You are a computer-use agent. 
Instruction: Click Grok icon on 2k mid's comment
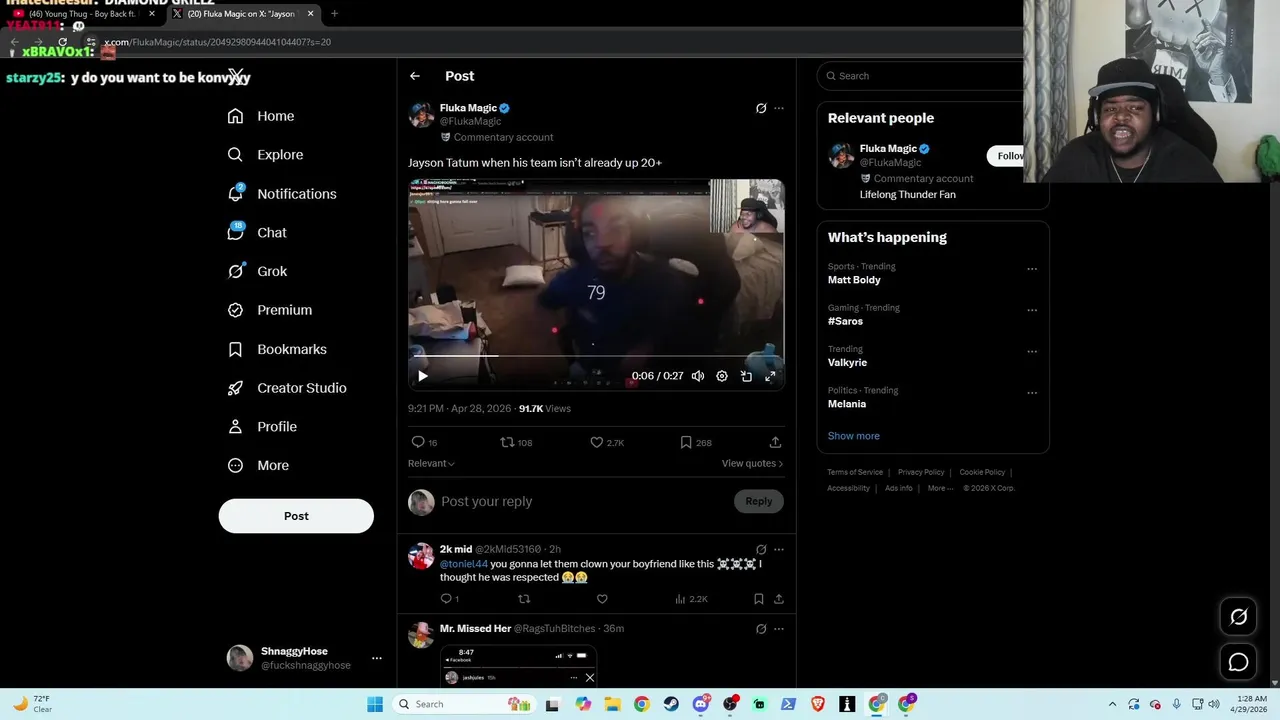[761, 549]
